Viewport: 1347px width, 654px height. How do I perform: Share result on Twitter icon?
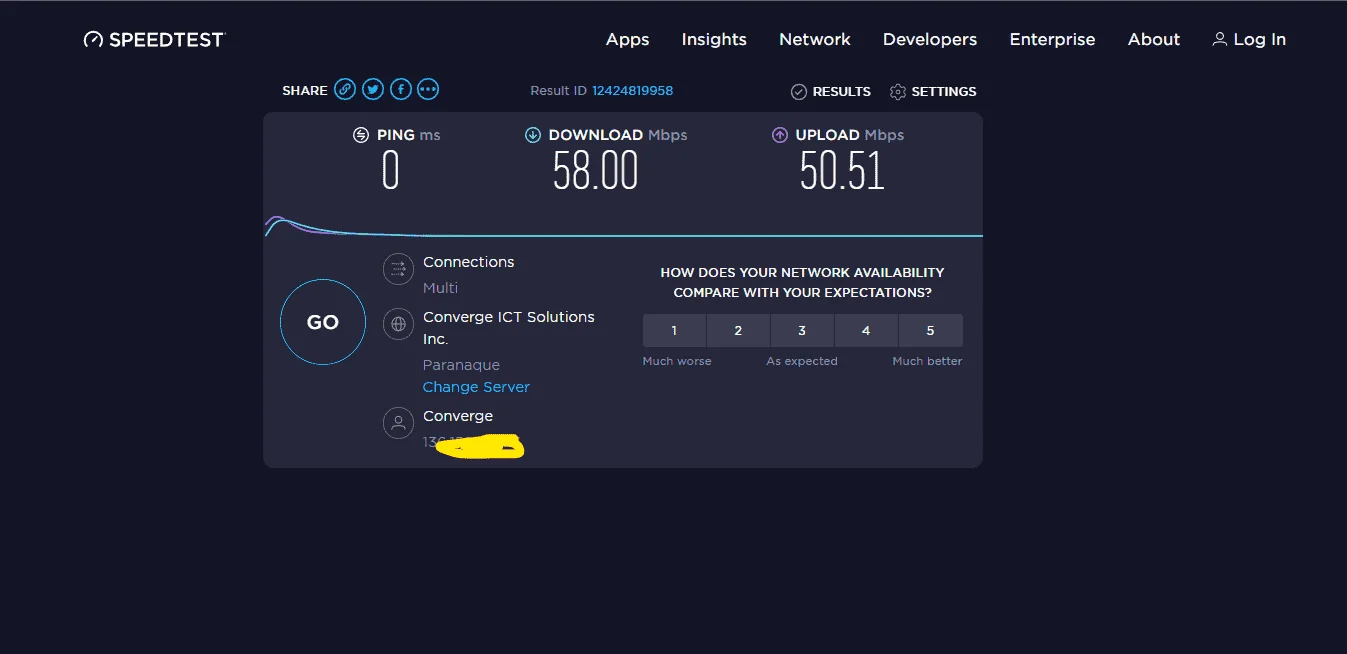(x=373, y=89)
